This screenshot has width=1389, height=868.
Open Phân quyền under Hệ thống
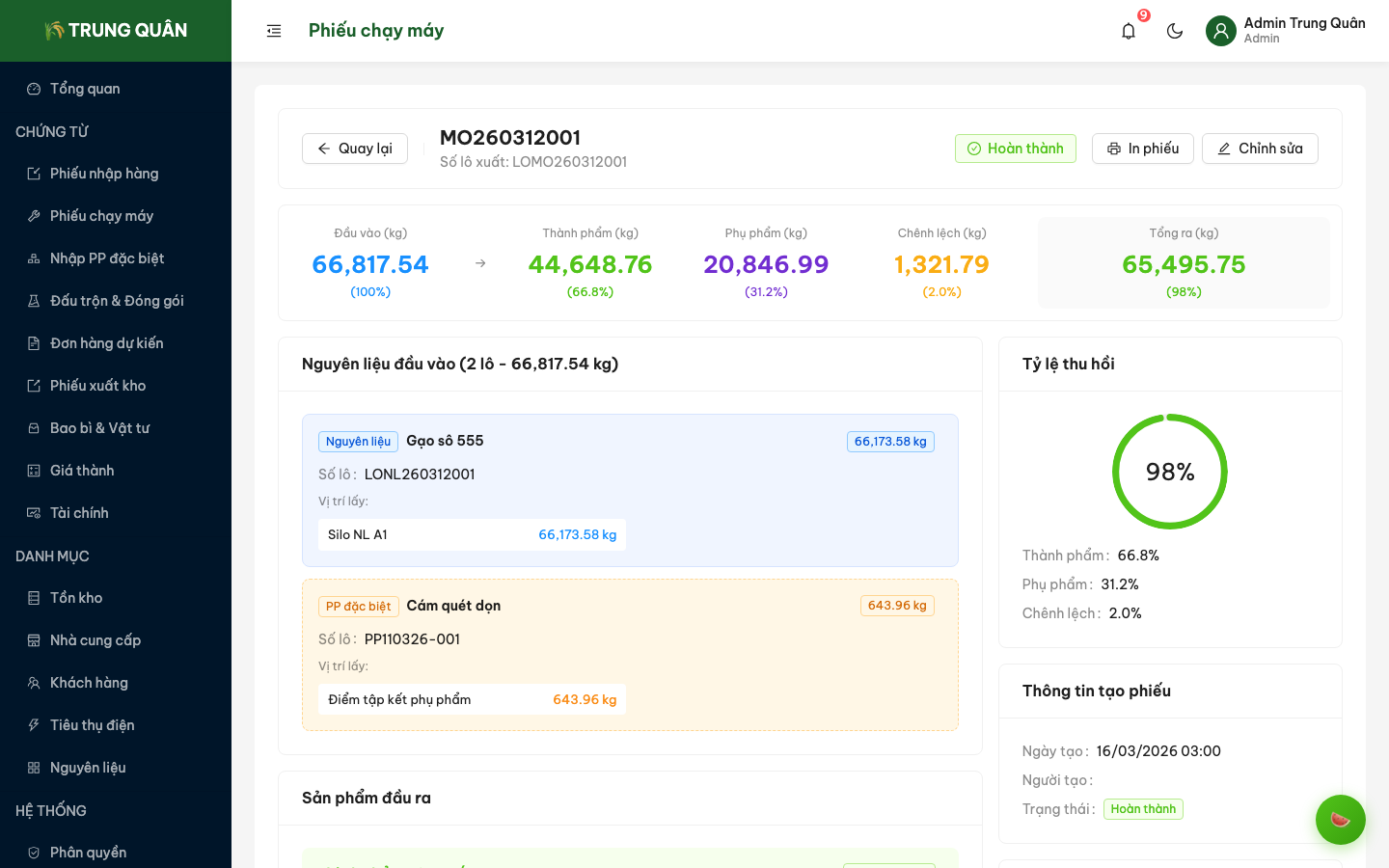(88, 853)
